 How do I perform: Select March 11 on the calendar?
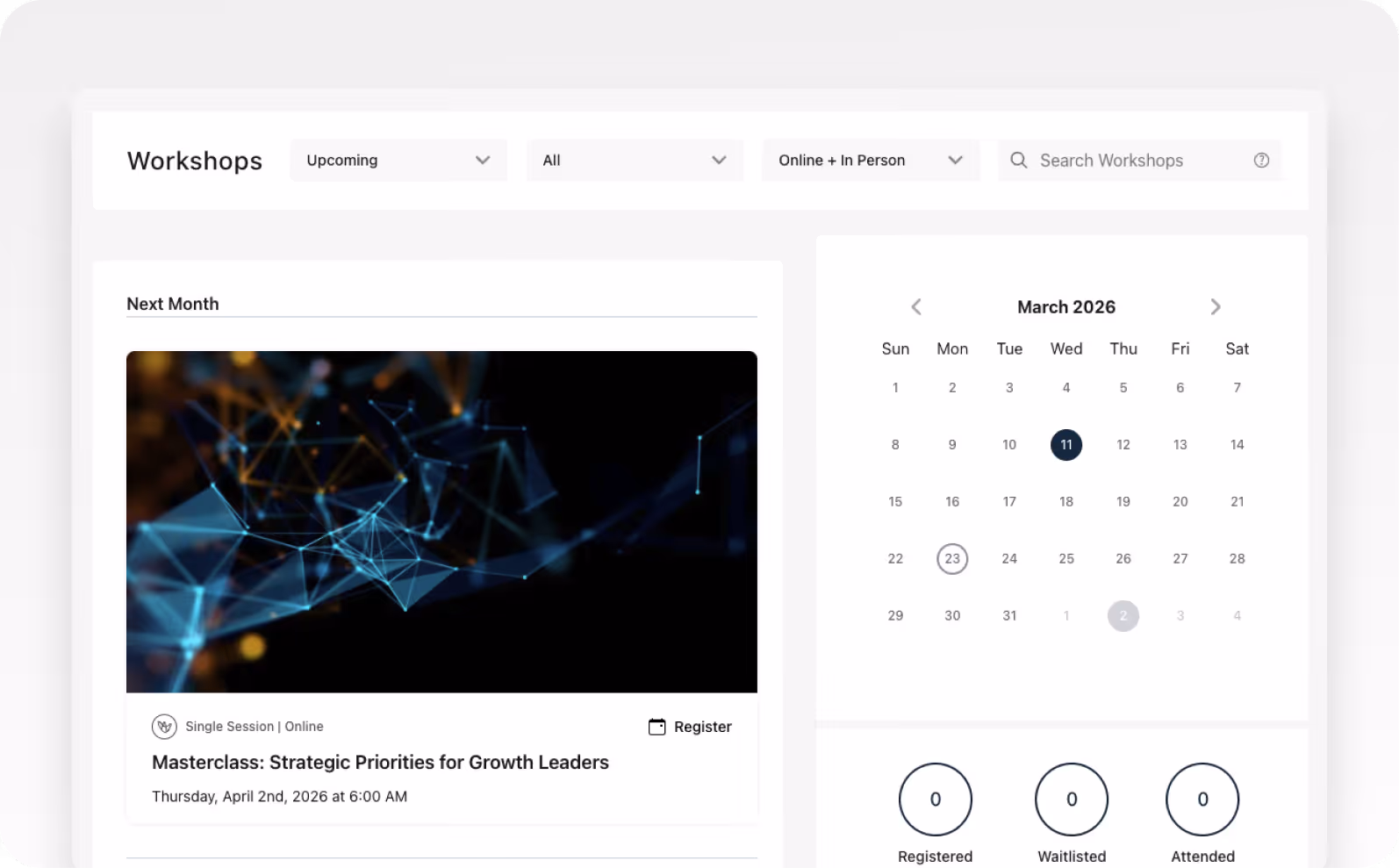(1066, 445)
